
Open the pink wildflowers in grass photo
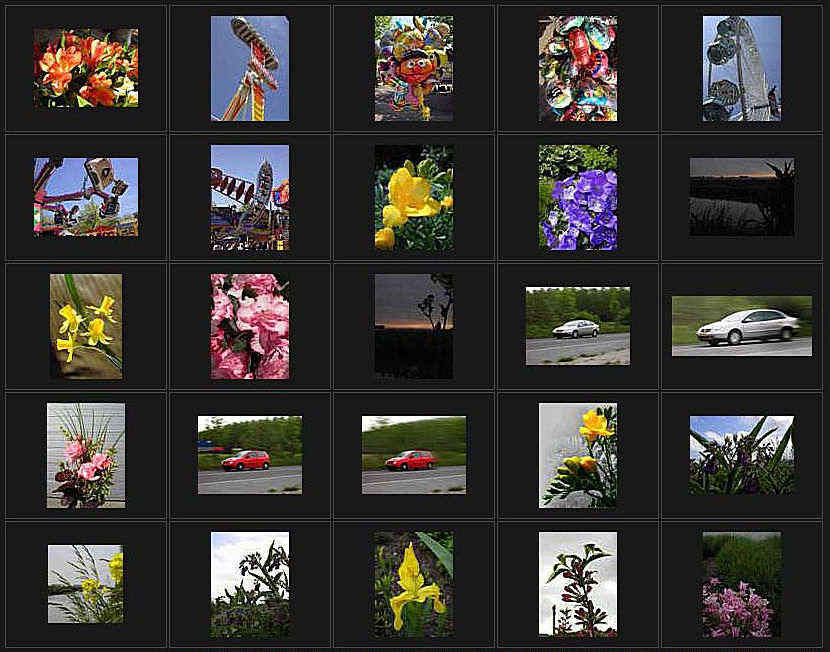coord(741,583)
